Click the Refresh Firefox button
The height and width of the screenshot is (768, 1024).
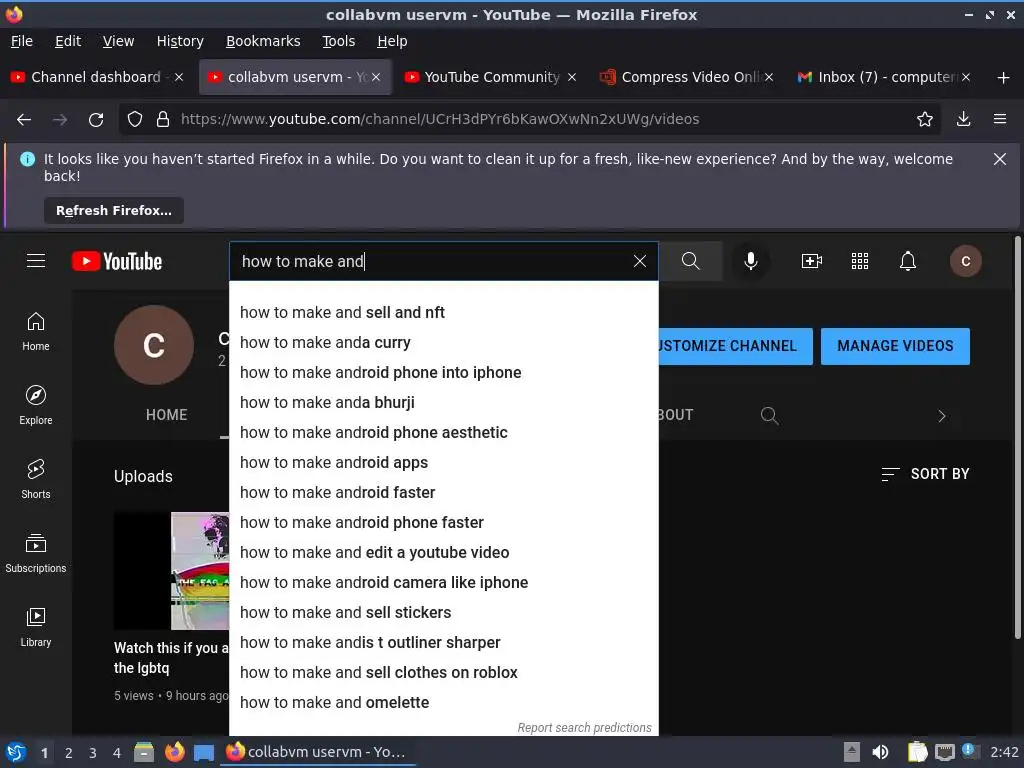[114, 211]
